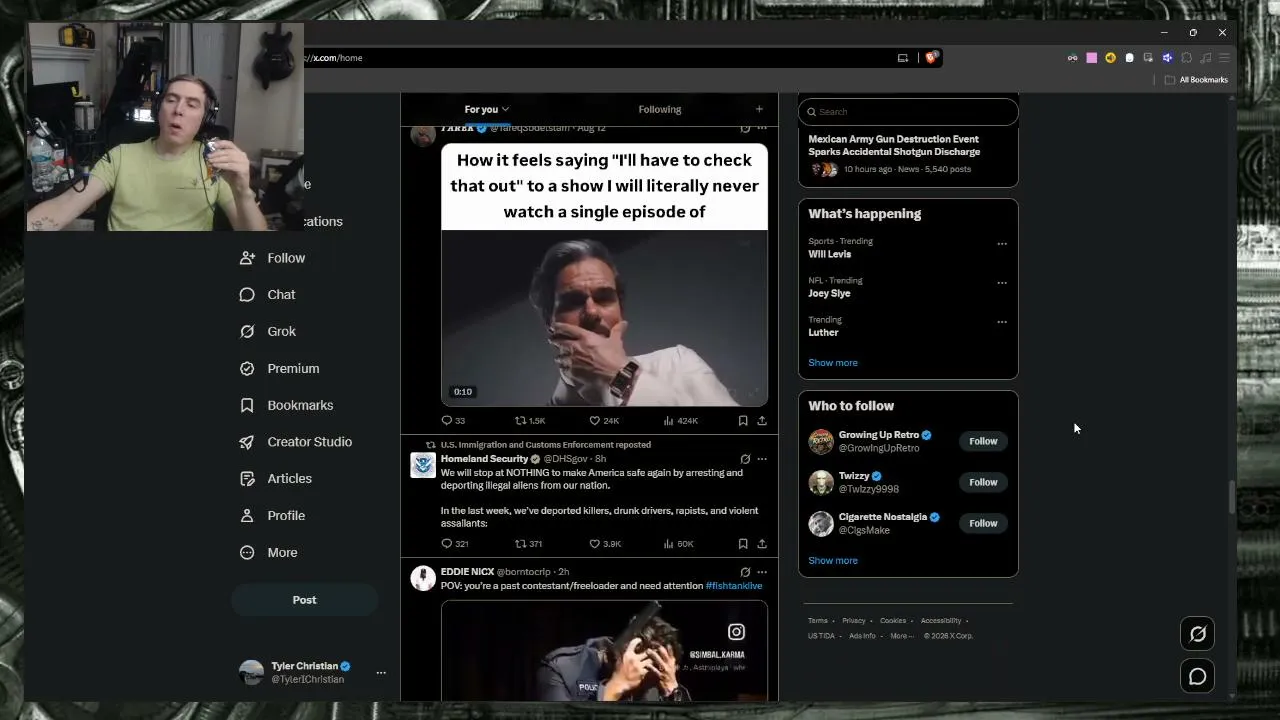View analytics for the 424K views post
The image size is (1280, 720).
[x=680, y=421]
